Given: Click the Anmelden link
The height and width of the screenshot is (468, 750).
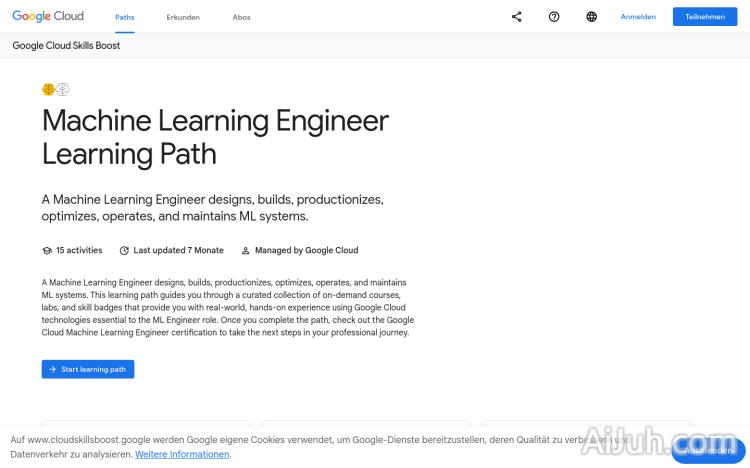Looking at the screenshot, I should coord(638,17).
